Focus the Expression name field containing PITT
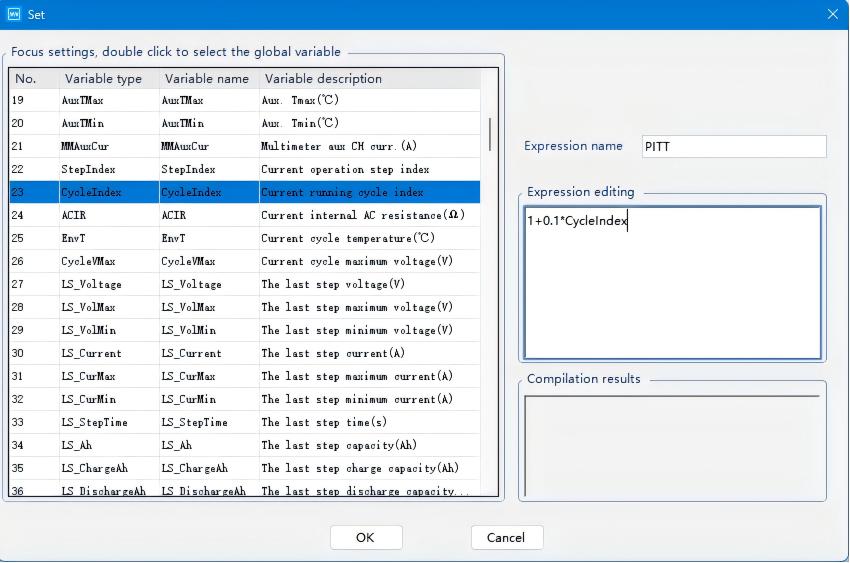850x563 pixels. point(734,146)
